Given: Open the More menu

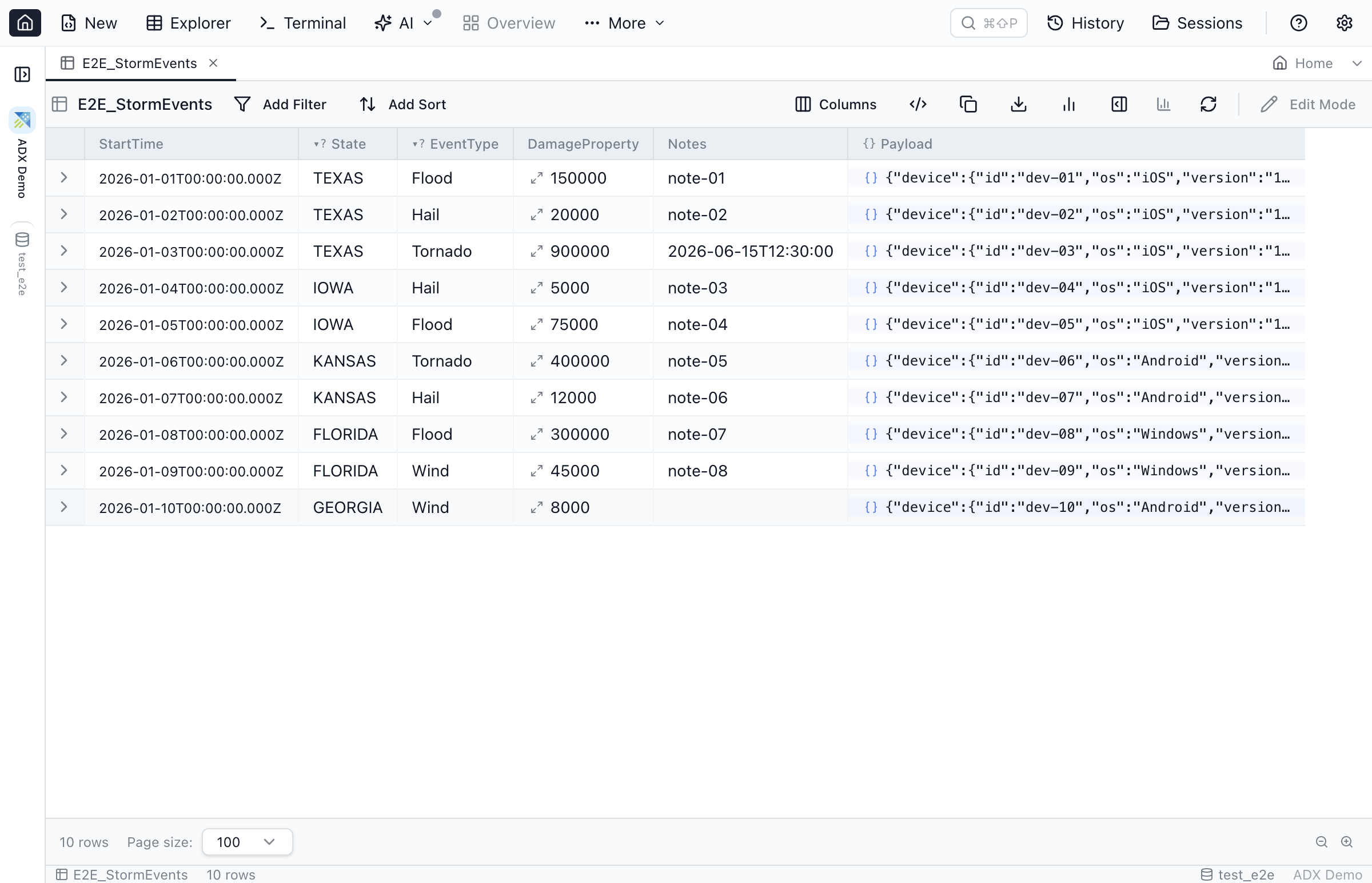Looking at the screenshot, I should pos(625,23).
